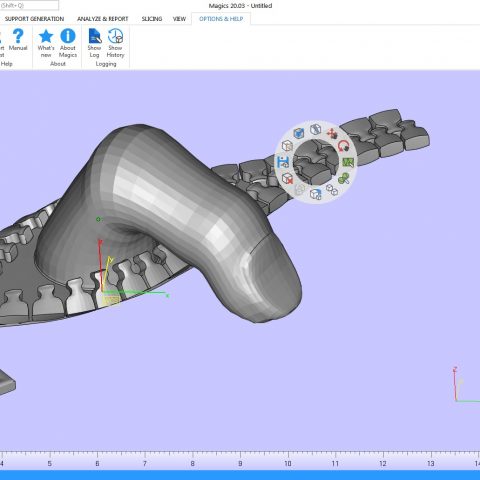Click the green marking icon in radial menu
The image size is (480, 480).
348,162
